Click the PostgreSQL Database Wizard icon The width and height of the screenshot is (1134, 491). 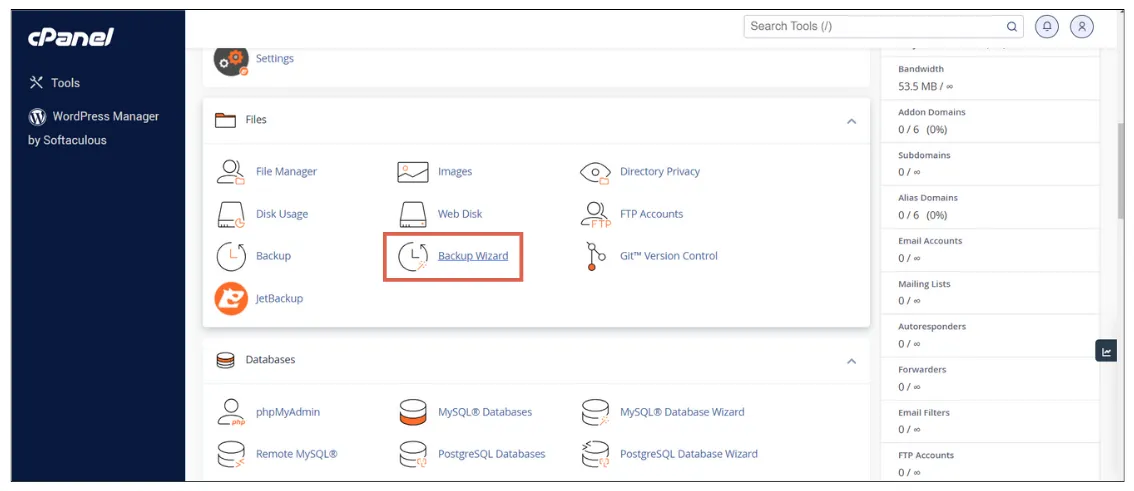click(x=595, y=454)
